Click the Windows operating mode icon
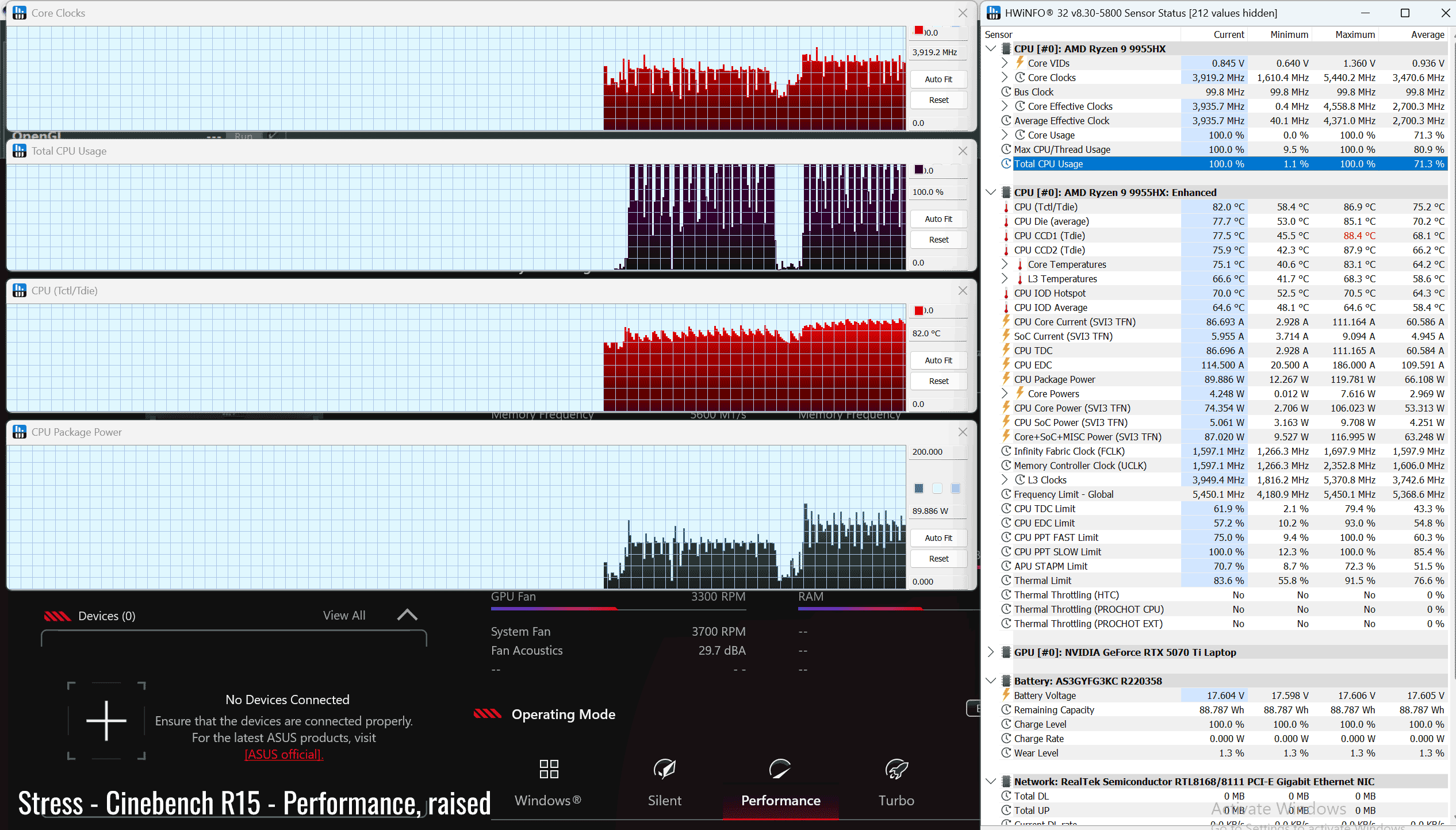This screenshot has height=830, width=1456. (549, 769)
